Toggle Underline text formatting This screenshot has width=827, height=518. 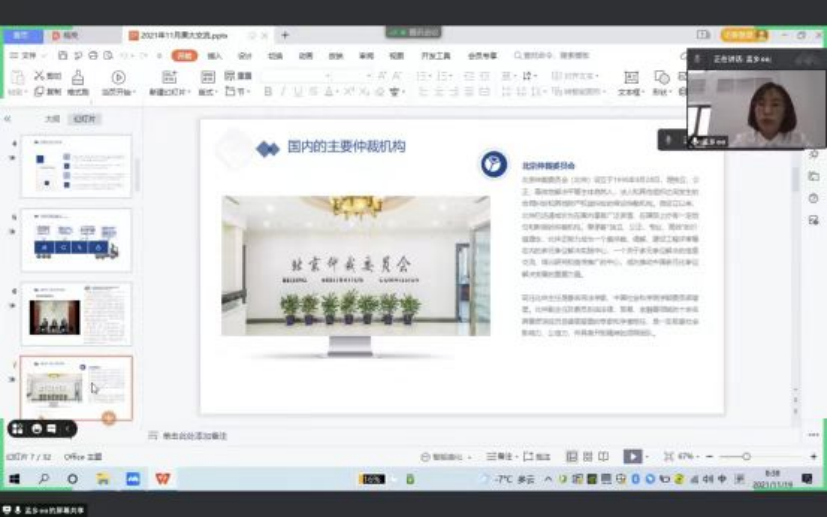point(299,92)
